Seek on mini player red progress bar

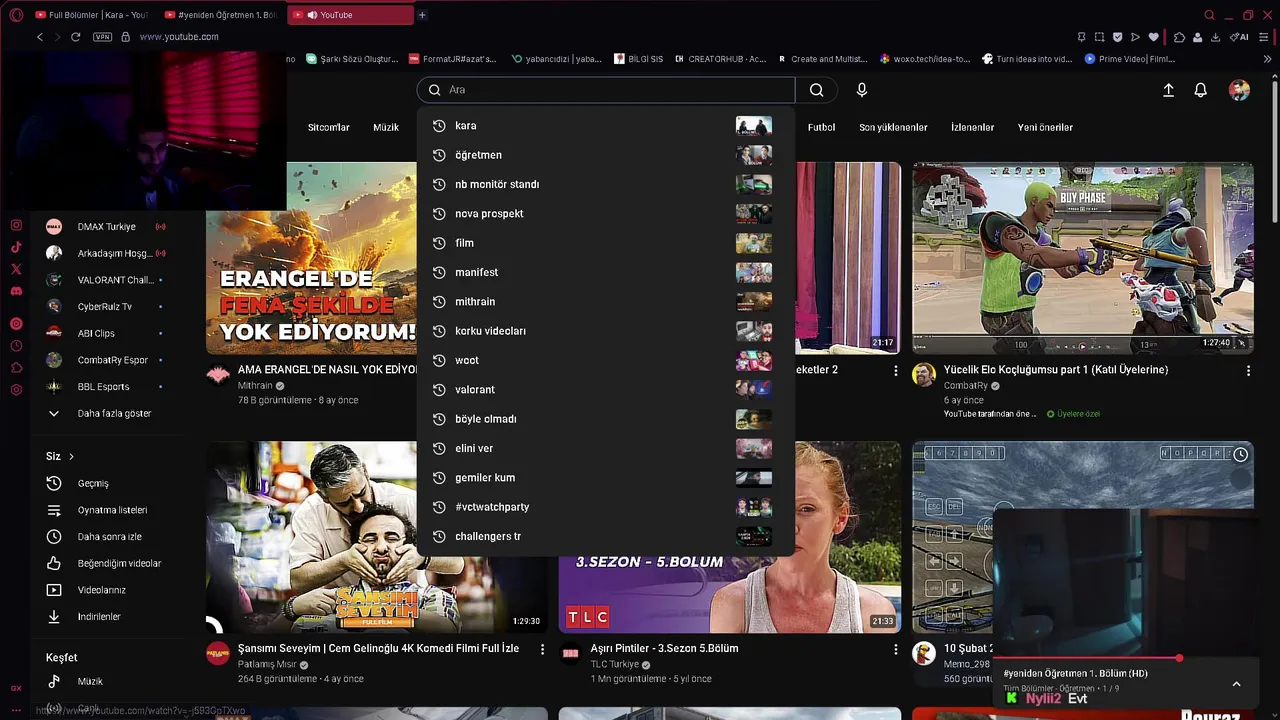point(1127,658)
